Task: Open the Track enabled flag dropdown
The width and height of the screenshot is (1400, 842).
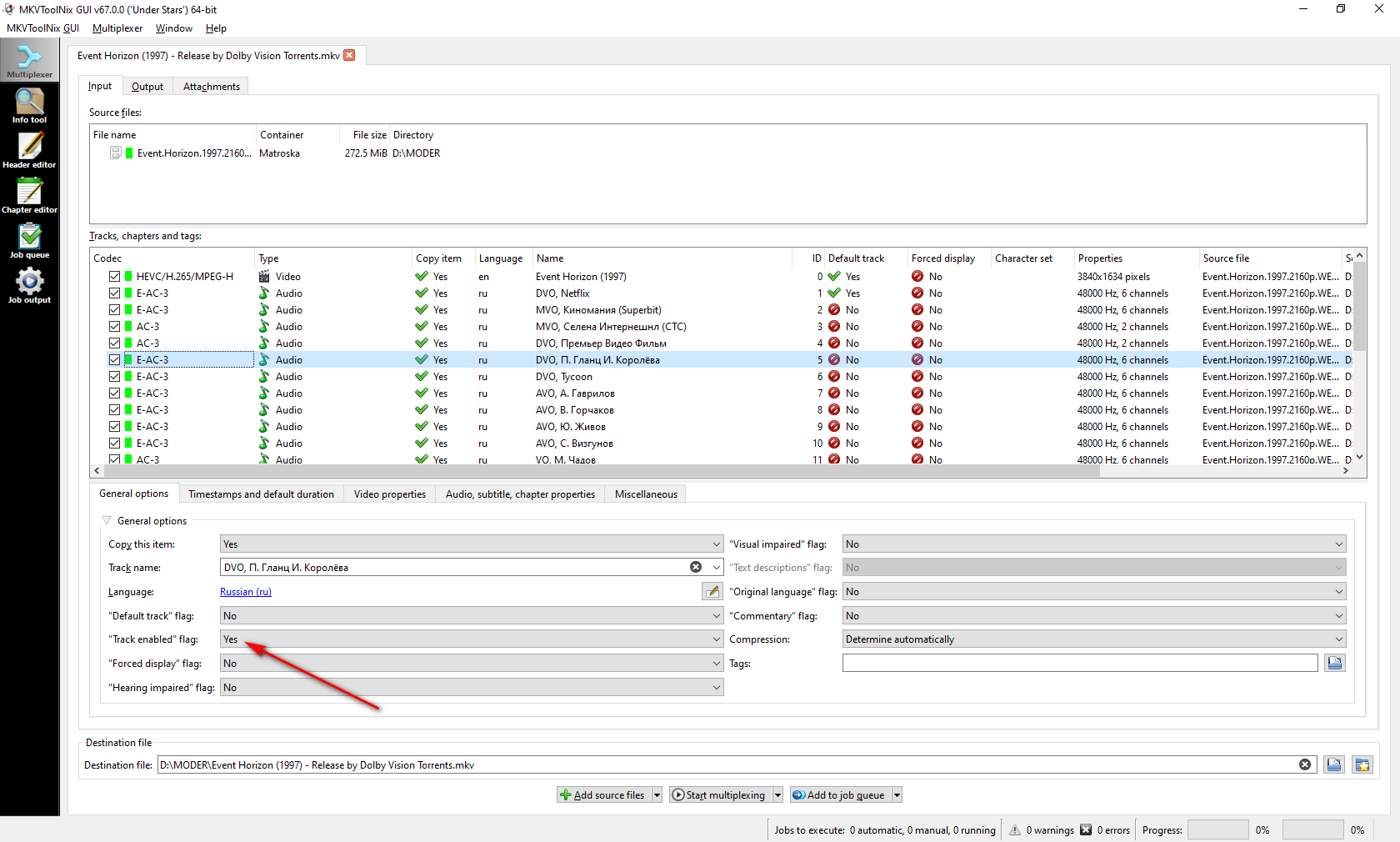Action: [472, 639]
